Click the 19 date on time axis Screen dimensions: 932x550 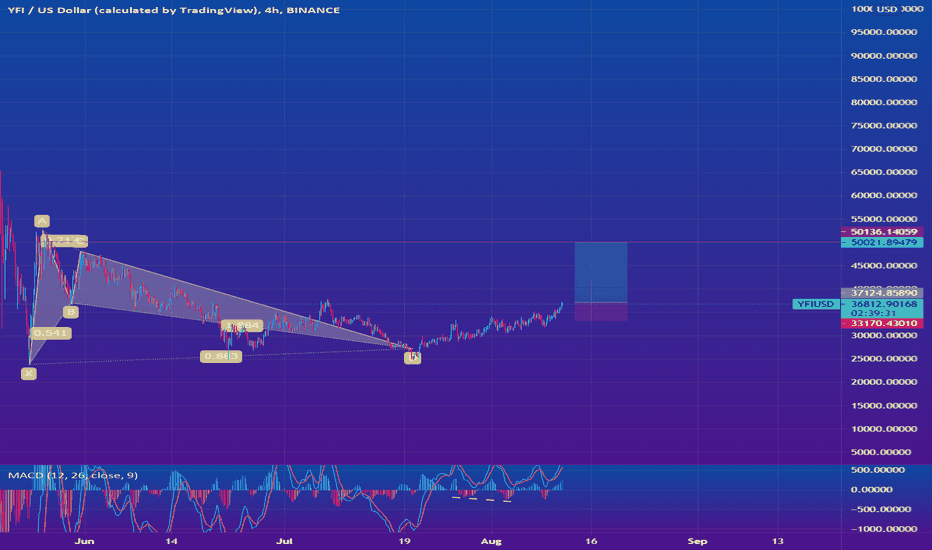tap(404, 541)
